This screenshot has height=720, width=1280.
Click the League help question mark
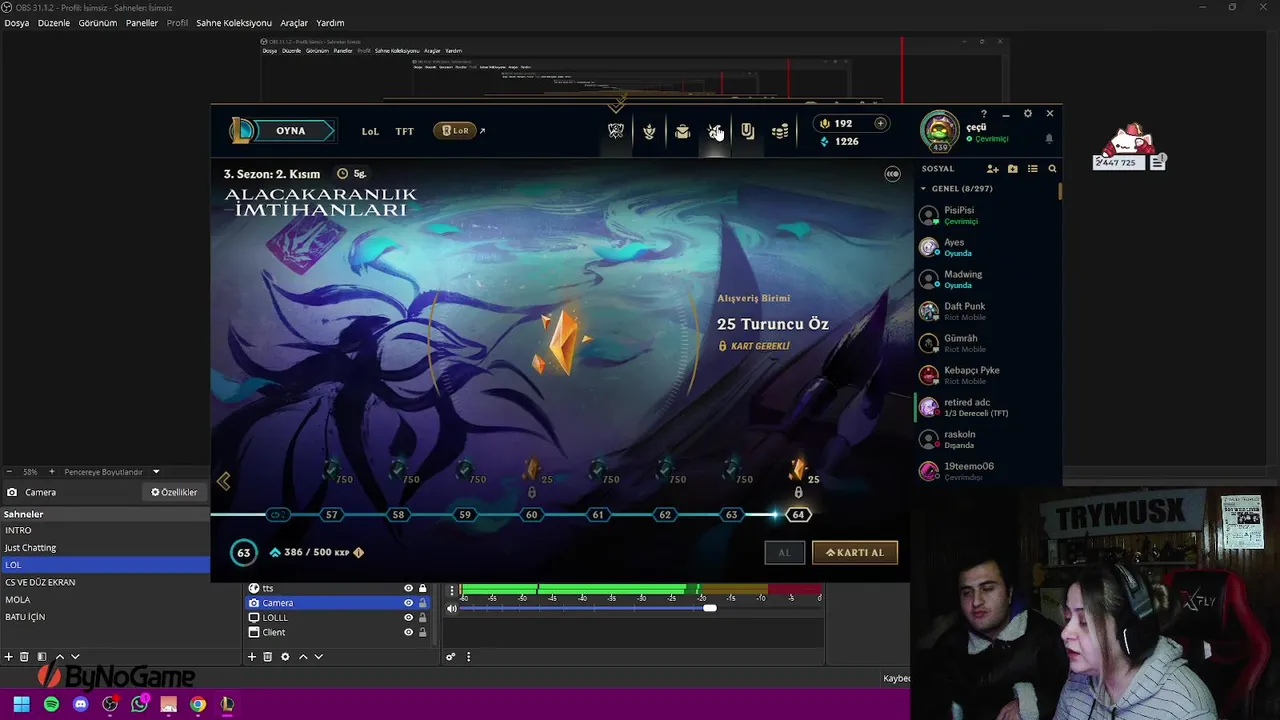click(x=983, y=113)
